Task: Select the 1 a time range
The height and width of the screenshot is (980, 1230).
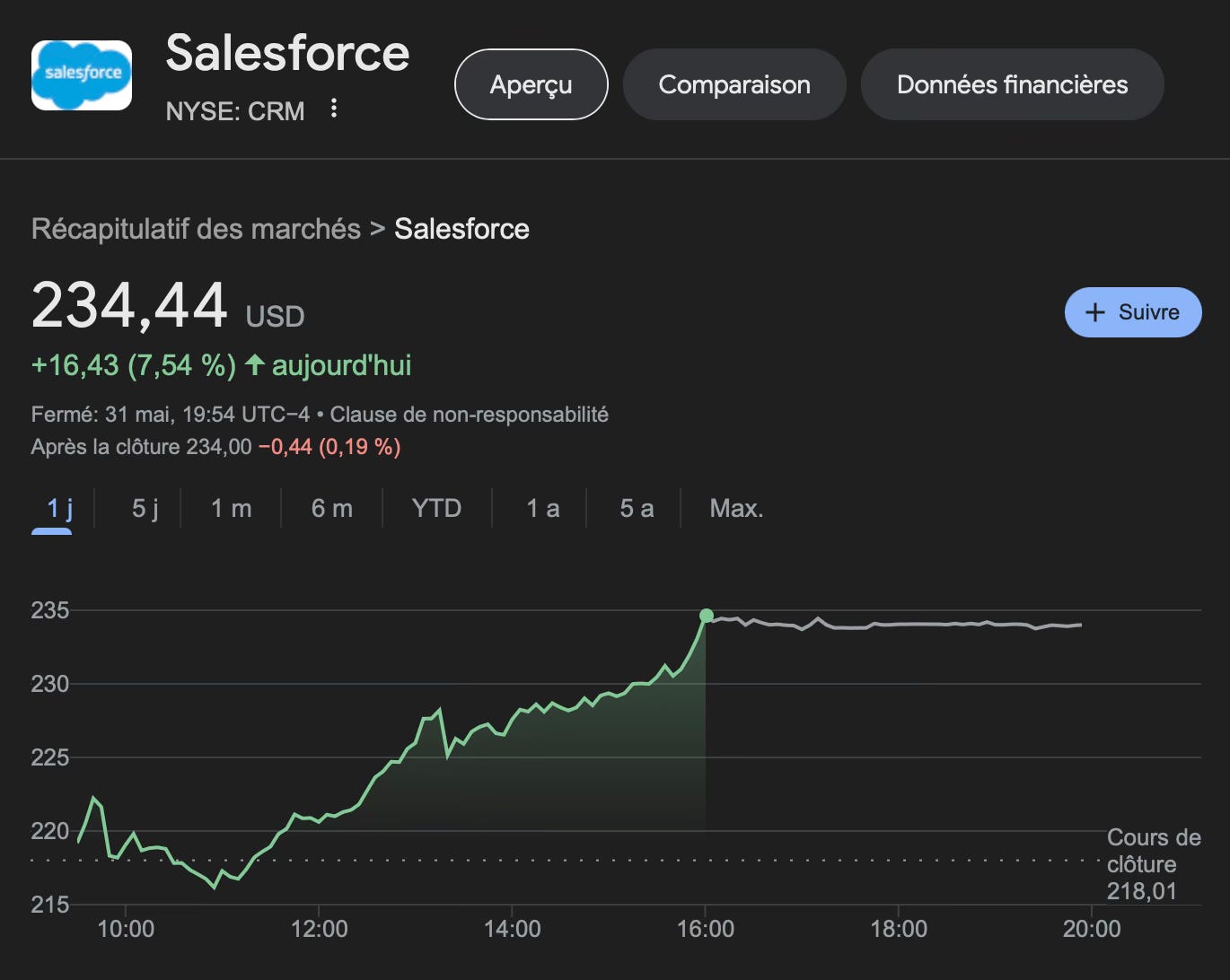Action: click(542, 509)
